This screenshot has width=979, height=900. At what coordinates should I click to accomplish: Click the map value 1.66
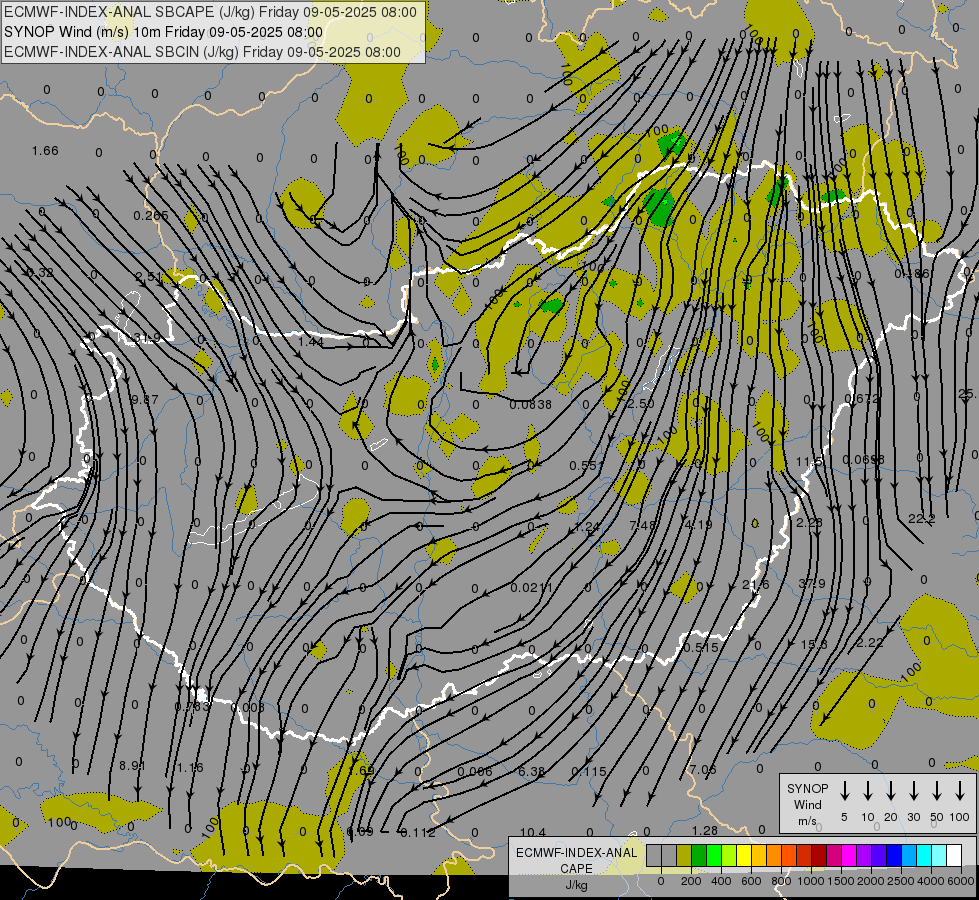(x=45, y=151)
